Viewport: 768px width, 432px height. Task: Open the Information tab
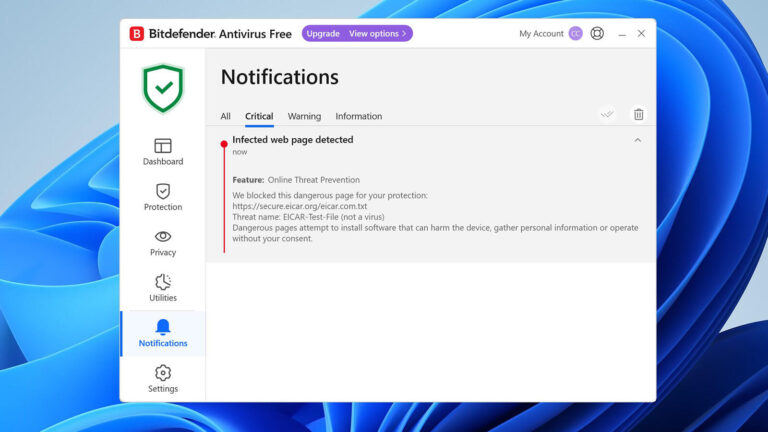click(359, 116)
